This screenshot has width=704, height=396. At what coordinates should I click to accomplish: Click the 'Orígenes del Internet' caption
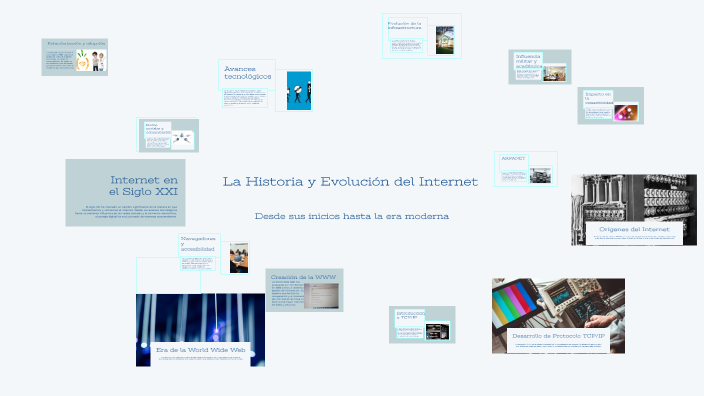[634, 229]
